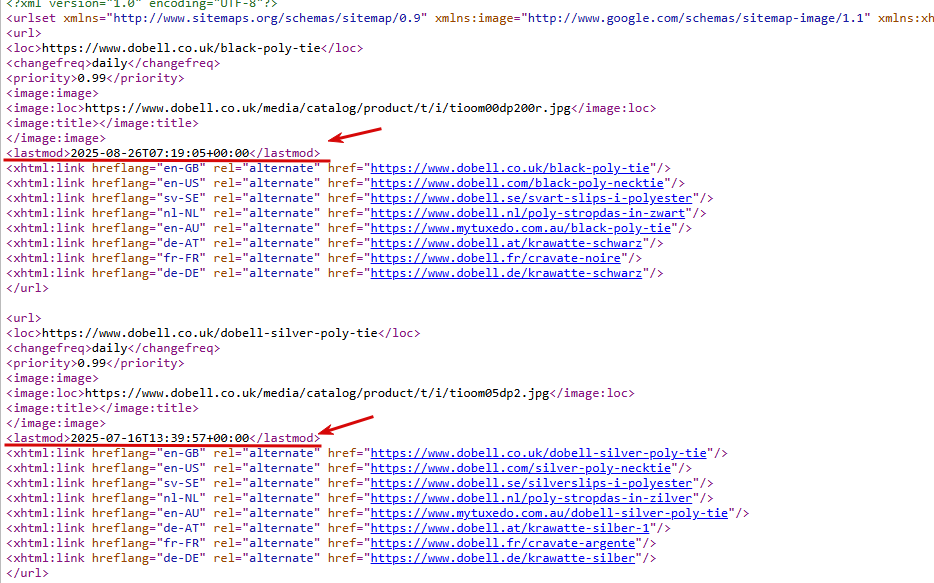Follow the dobell.fr/cravate-noire link
The image size is (934, 583).
click(496, 258)
